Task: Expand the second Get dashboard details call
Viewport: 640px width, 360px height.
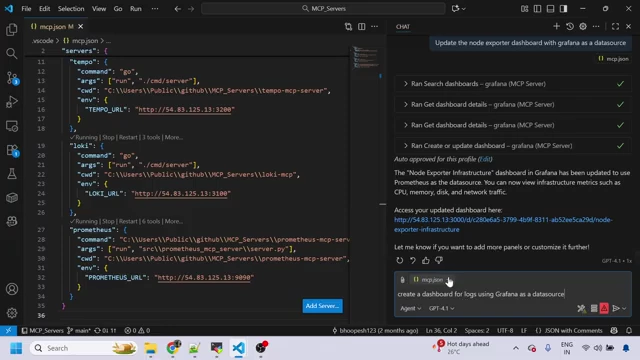Action: coord(512,125)
